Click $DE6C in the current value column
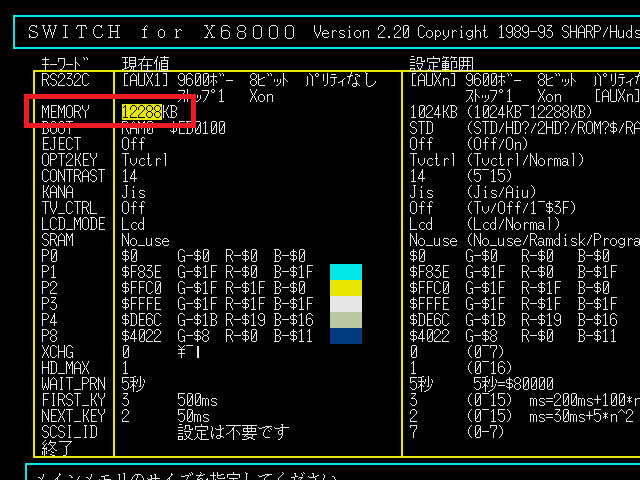640x480 pixels. [141, 320]
